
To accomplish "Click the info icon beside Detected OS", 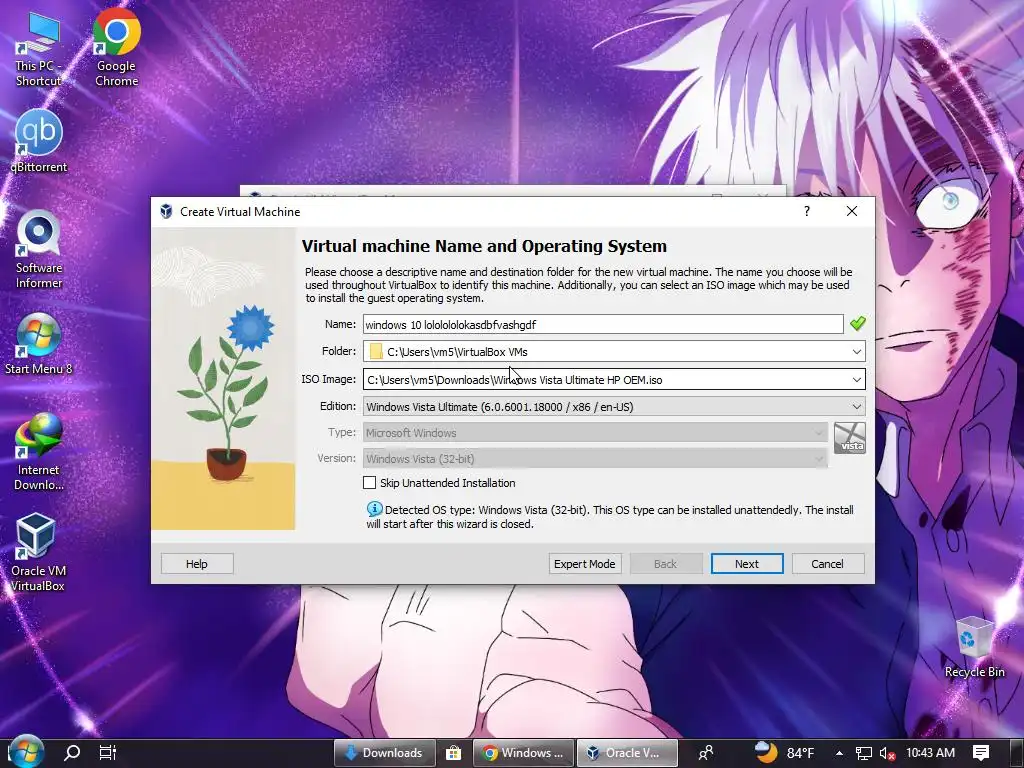I will pos(375,509).
